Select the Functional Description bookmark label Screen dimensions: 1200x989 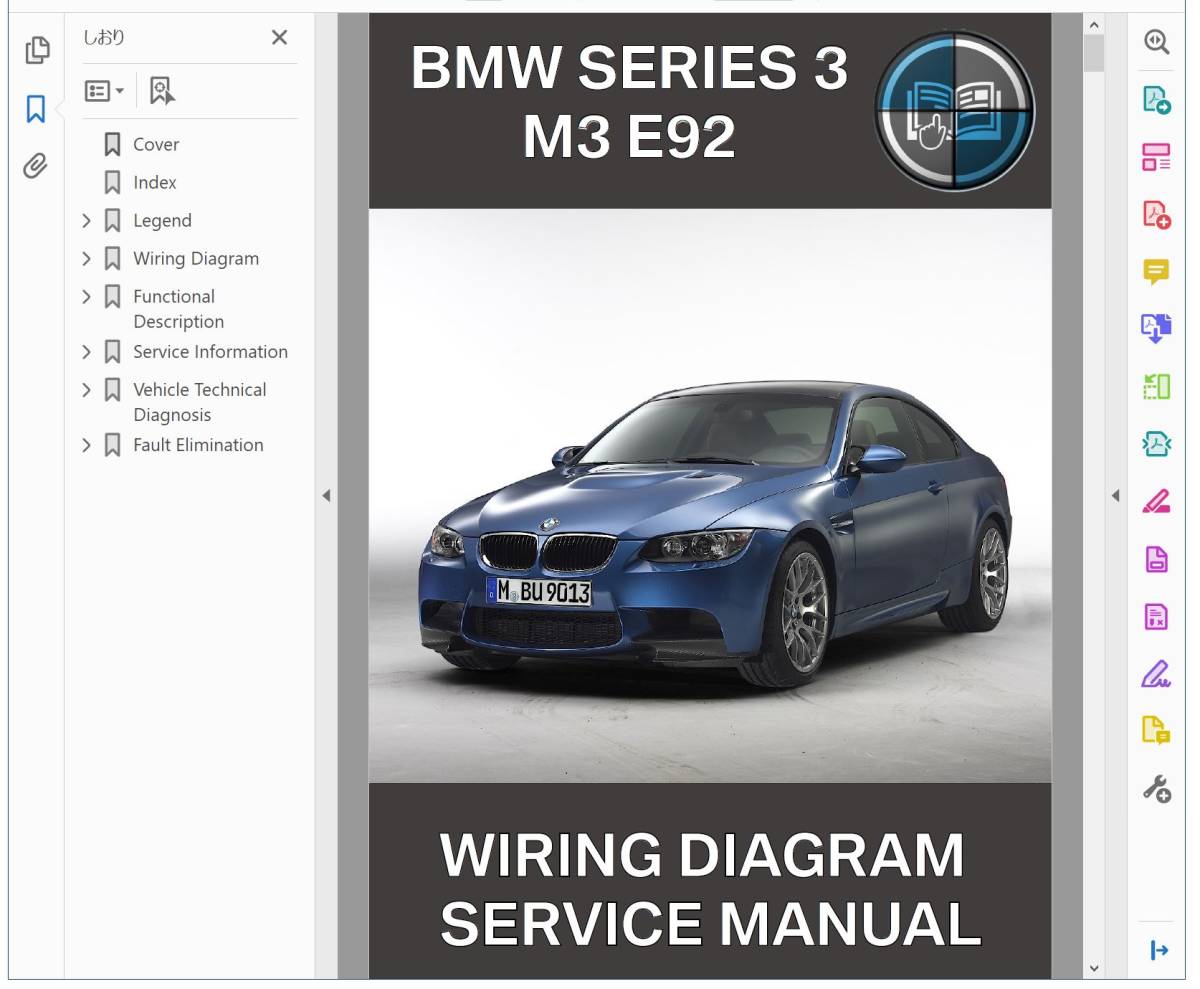point(179,309)
